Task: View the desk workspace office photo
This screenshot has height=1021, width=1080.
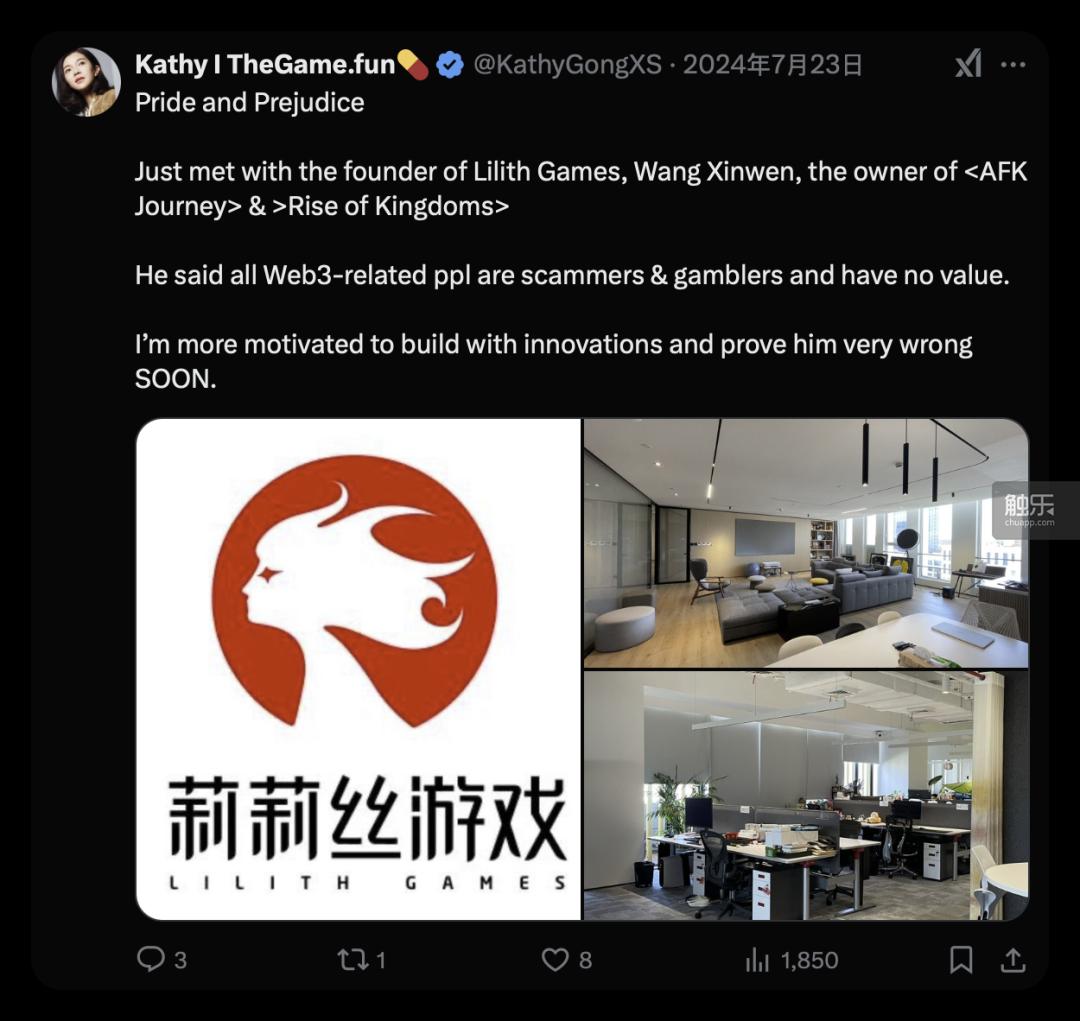Action: 806,796
